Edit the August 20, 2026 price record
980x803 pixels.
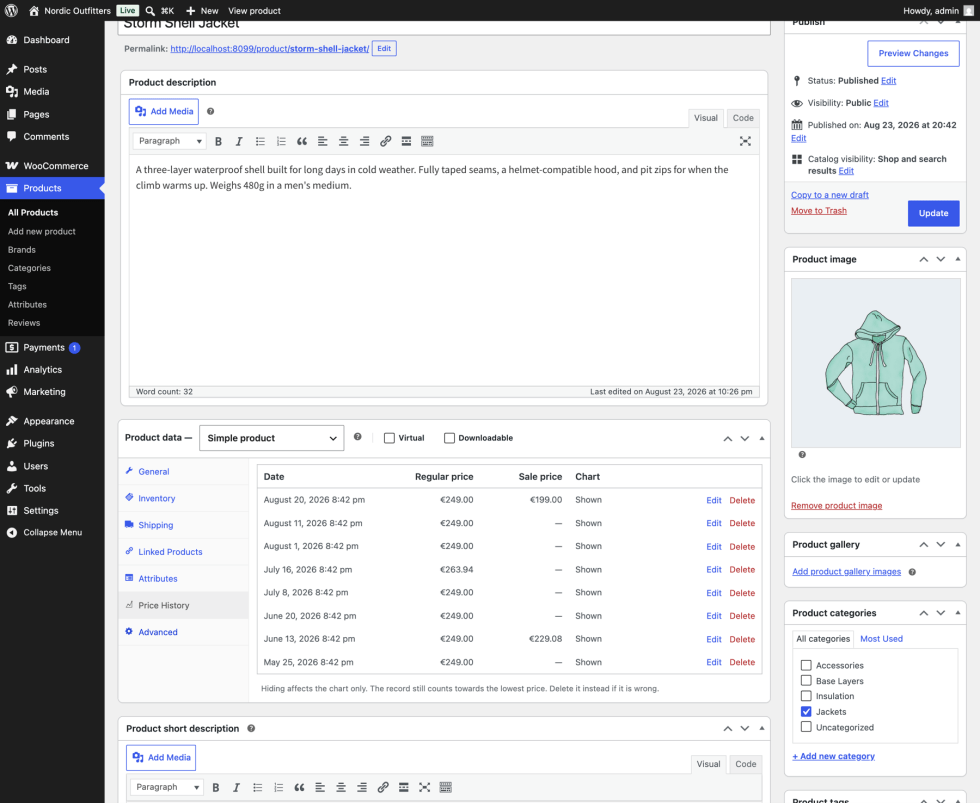[714, 500]
